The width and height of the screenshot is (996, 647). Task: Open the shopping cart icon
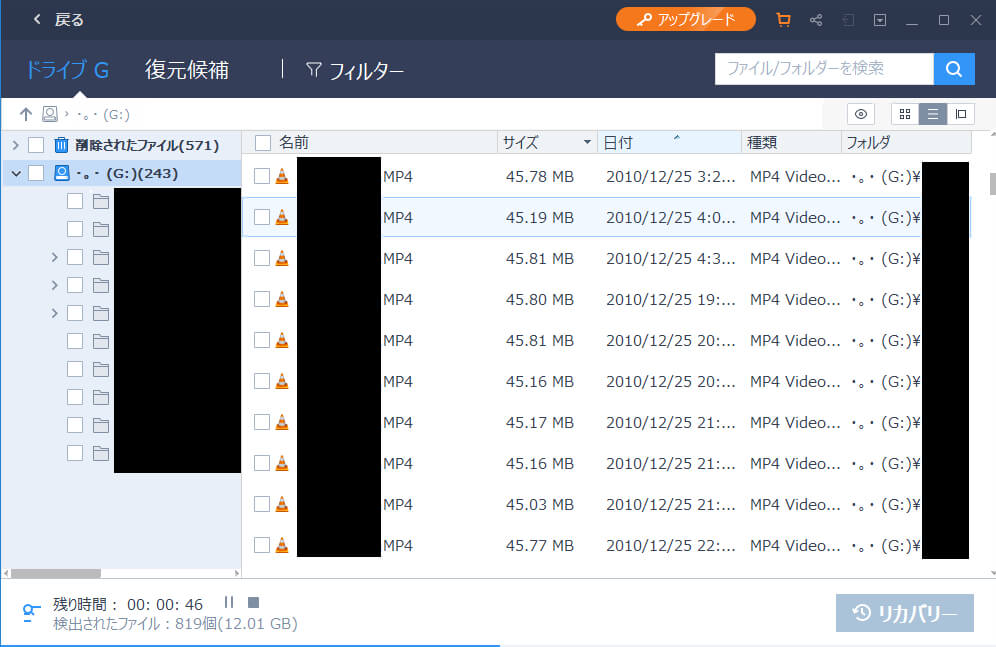coord(783,20)
